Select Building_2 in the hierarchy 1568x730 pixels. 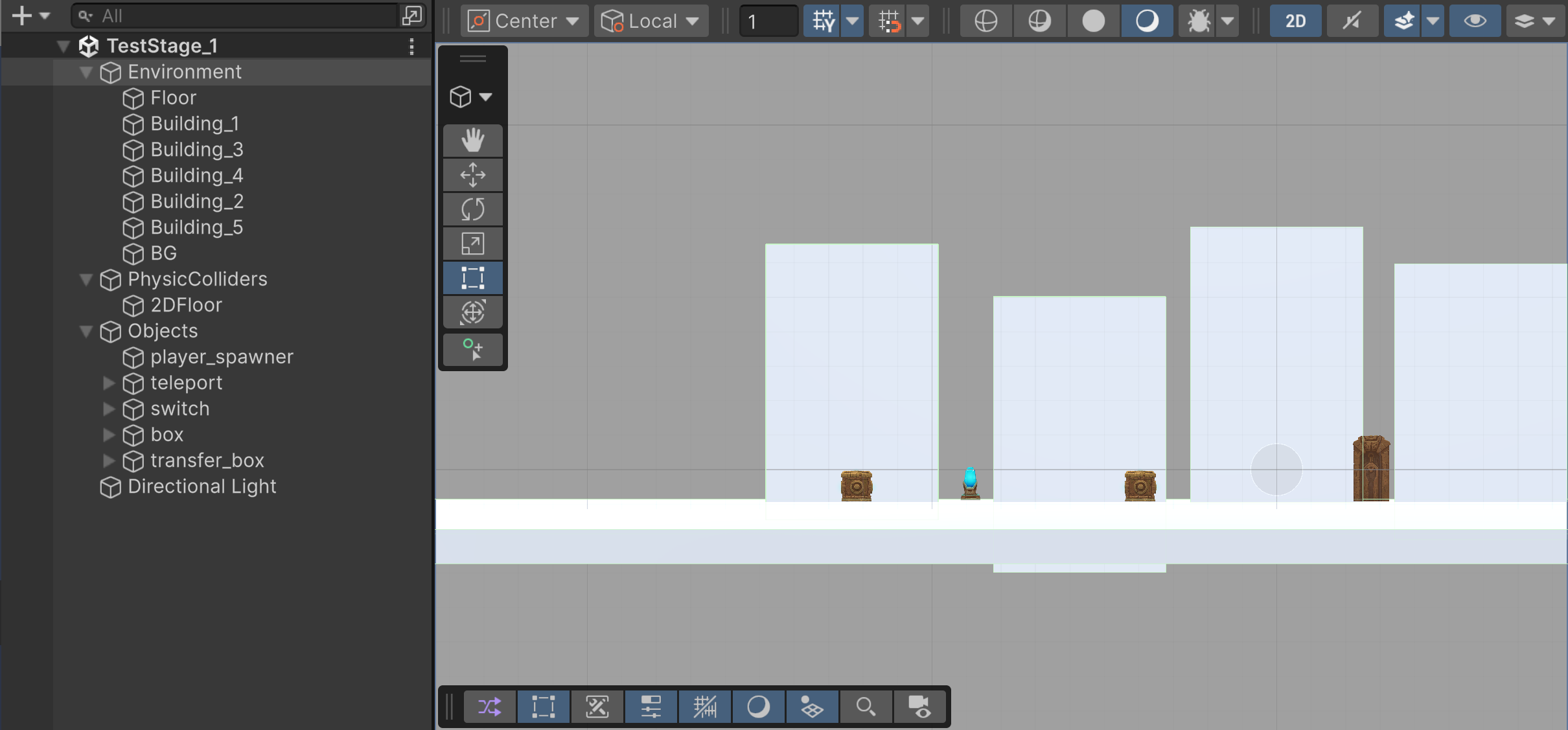pyautogui.click(x=217, y=201)
